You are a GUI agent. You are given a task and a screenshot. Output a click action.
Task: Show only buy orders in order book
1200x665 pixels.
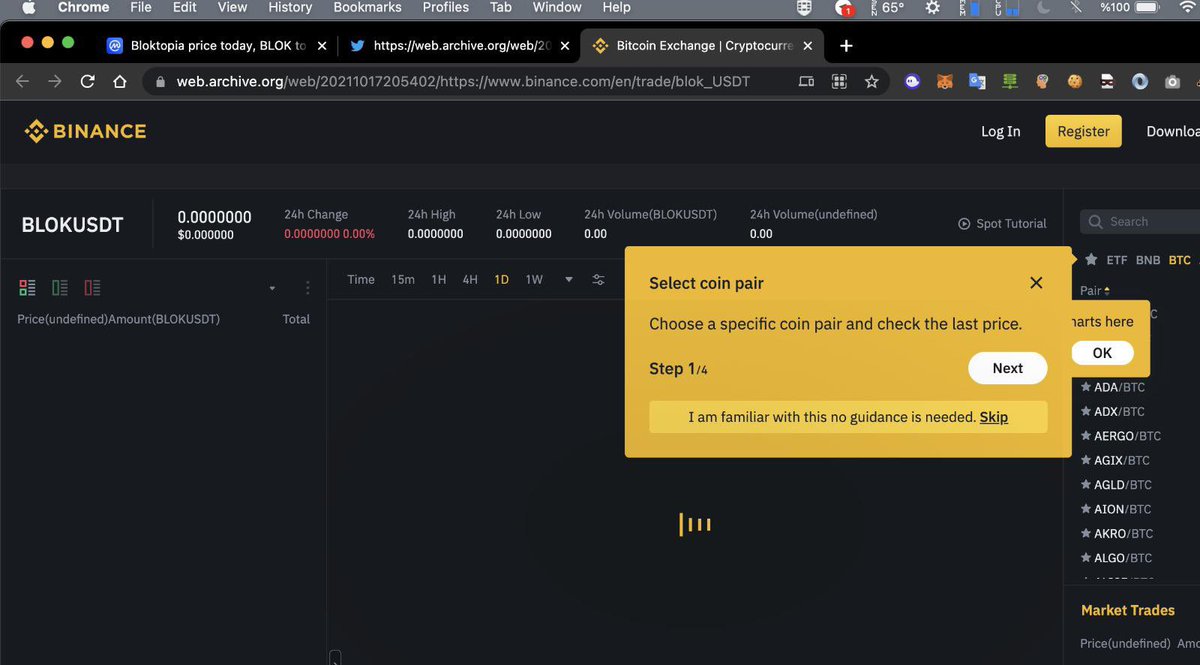point(59,287)
